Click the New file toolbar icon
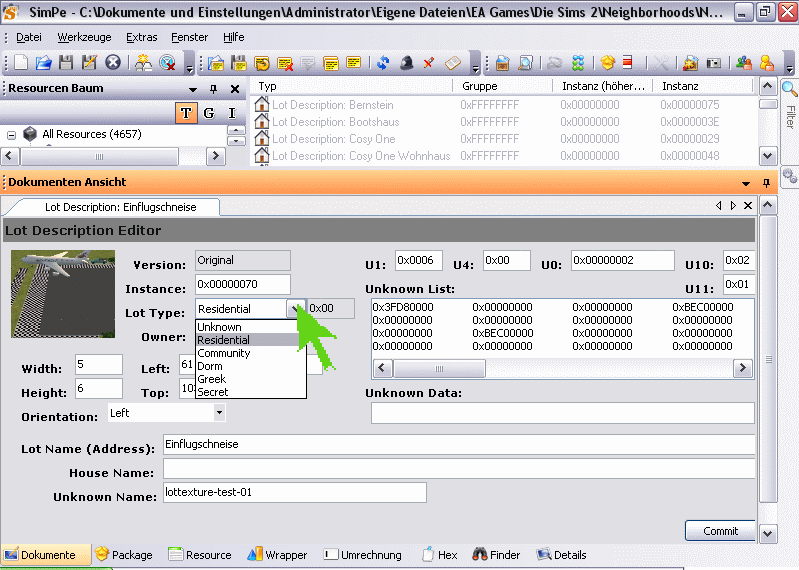This screenshot has height=570, width=799. point(20,63)
